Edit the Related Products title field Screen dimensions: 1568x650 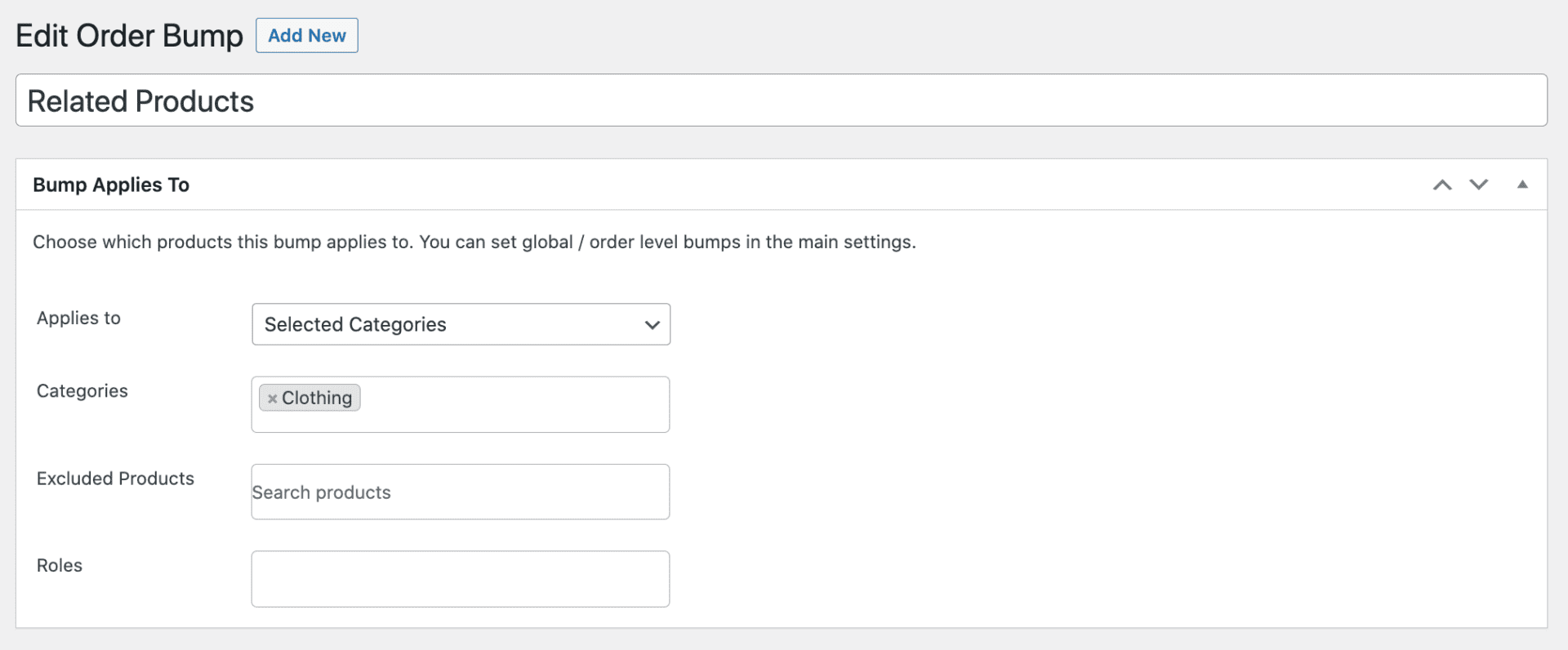[782, 100]
